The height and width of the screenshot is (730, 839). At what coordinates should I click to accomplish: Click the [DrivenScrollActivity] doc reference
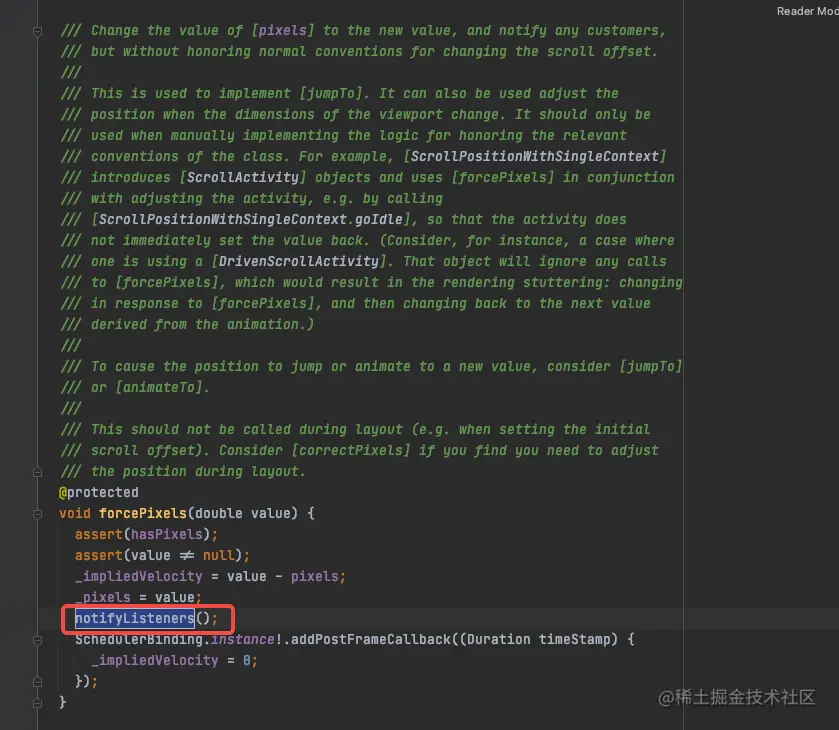299,261
